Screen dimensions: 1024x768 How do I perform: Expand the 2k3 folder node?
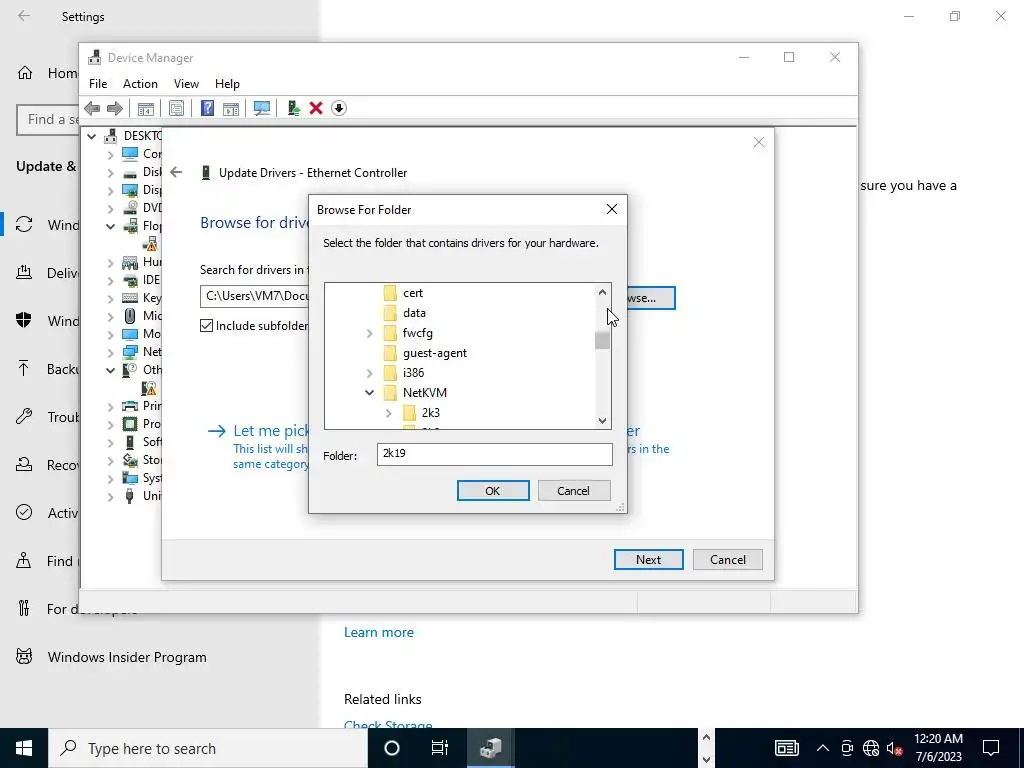[x=389, y=413]
